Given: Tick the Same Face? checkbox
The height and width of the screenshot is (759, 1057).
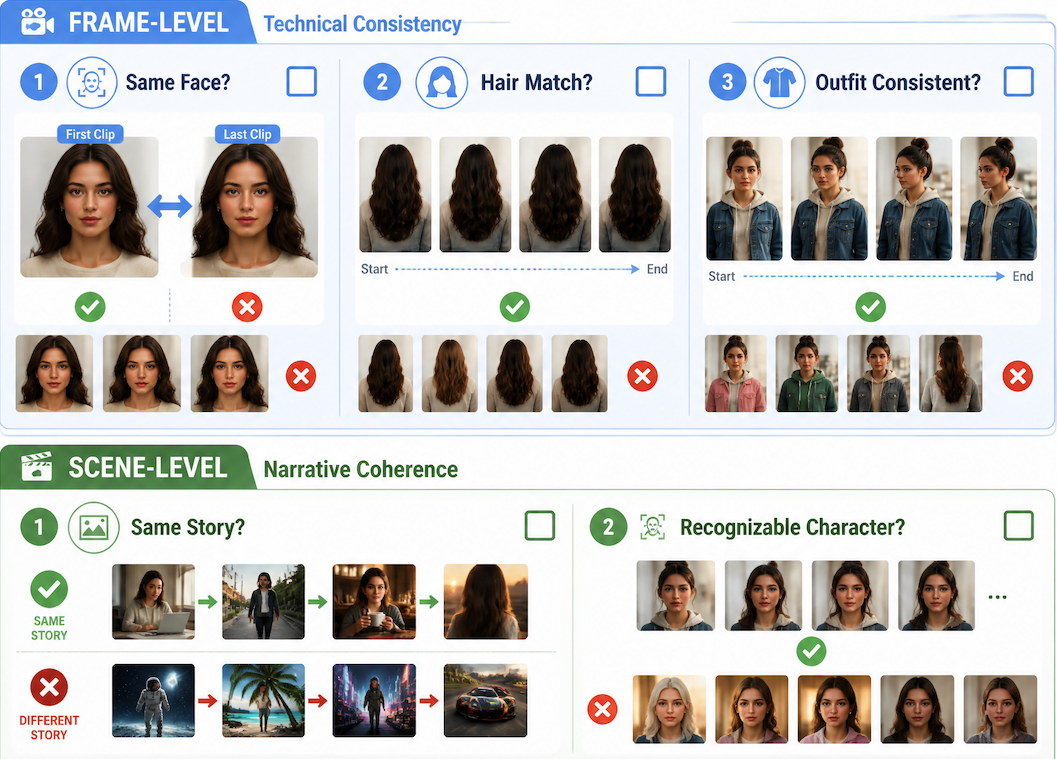Looking at the screenshot, I should [301, 82].
